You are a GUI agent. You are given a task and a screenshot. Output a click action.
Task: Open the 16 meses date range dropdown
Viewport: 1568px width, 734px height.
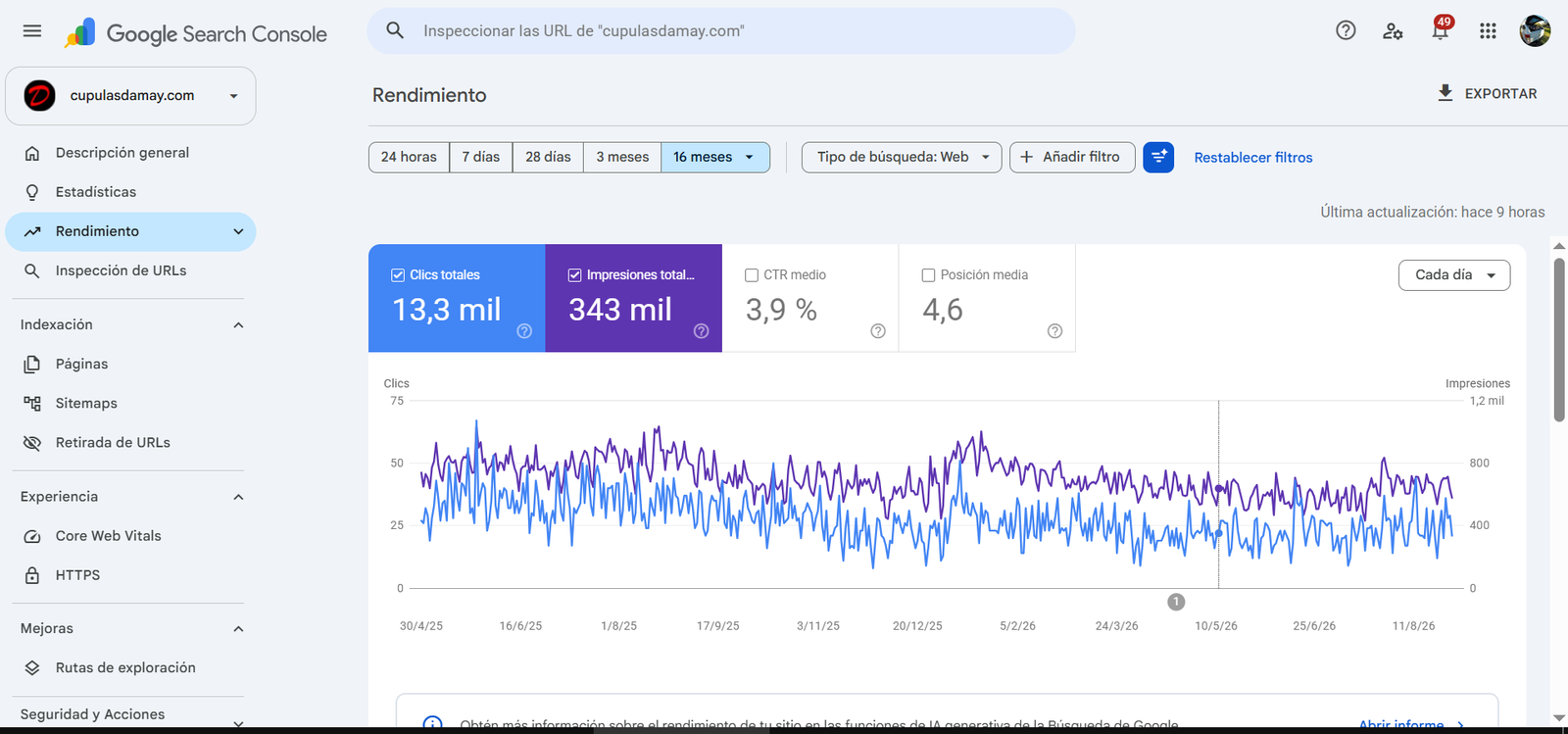click(715, 157)
